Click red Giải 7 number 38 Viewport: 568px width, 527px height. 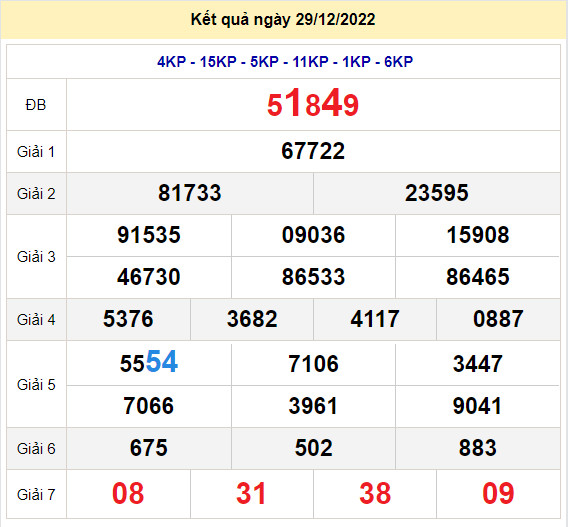click(x=375, y=493)
